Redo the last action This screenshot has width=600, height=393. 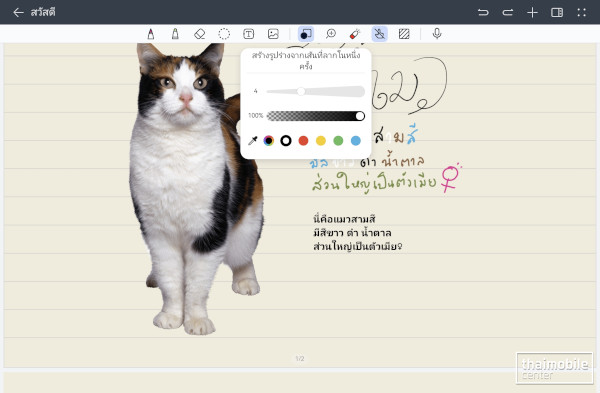click(x=508, y=12)
